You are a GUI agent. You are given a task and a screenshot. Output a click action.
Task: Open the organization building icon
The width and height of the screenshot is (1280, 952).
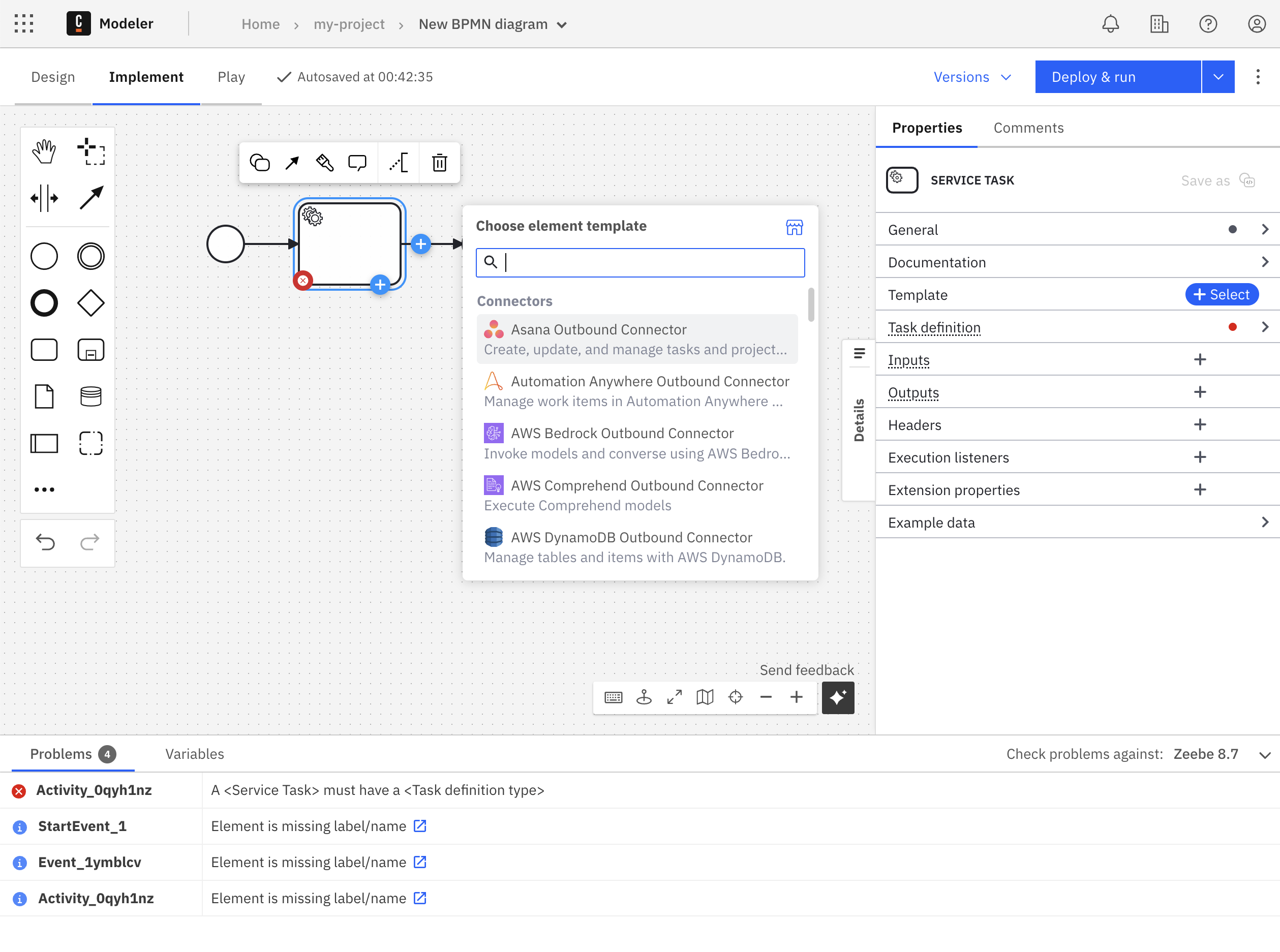(x=1159, y=23)
